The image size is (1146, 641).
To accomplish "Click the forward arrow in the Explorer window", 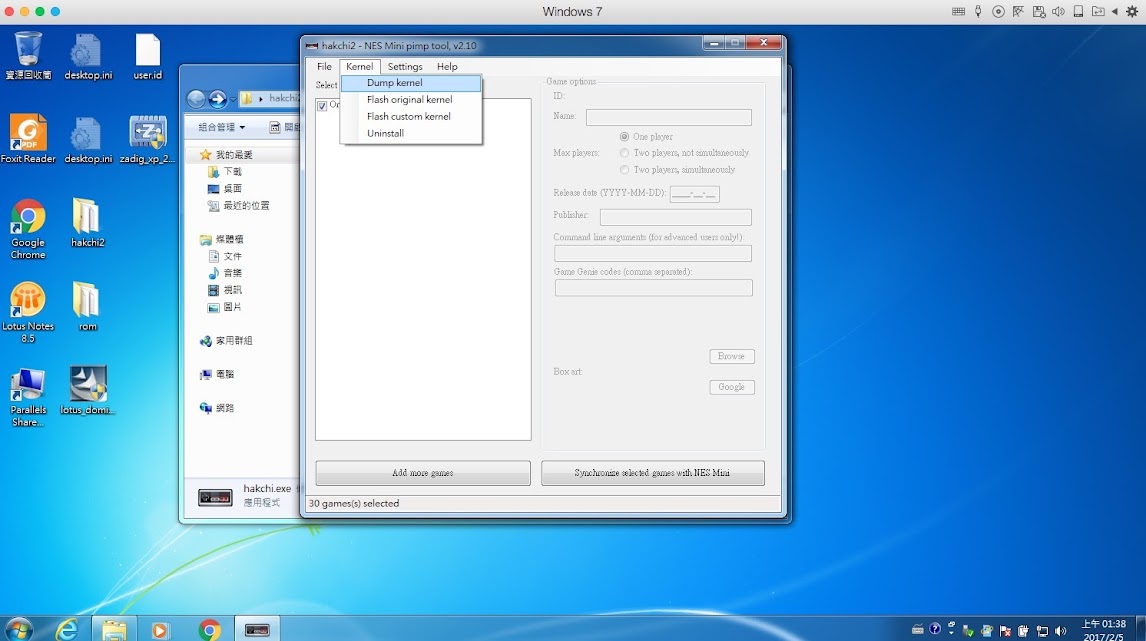I will (x=218, y=99).
